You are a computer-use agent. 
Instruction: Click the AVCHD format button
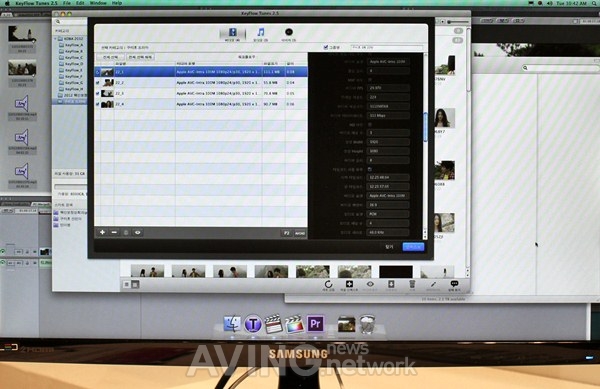click(x=300, y=233)
